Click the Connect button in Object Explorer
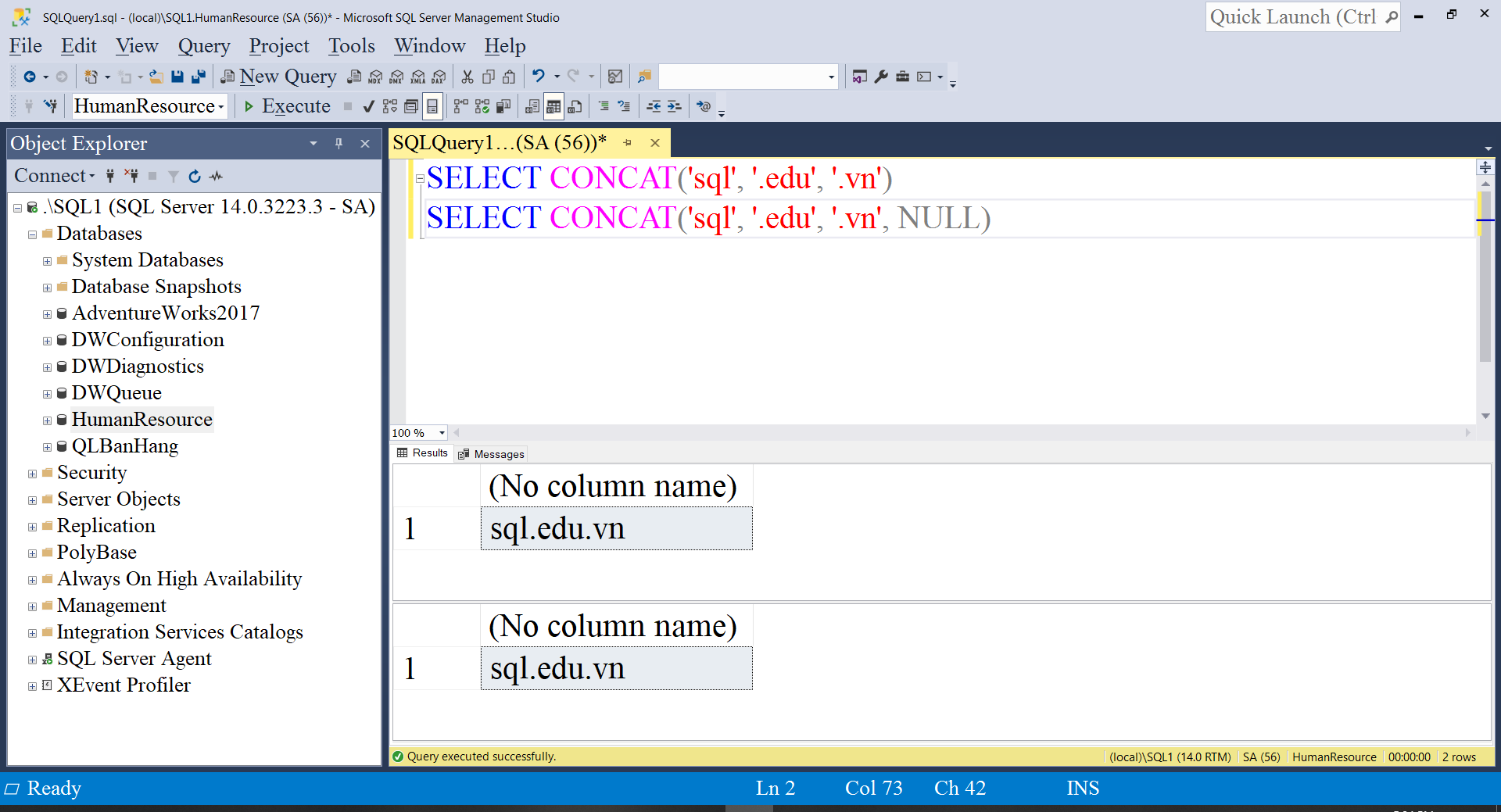The height and width of the screenshot is (812, 1501). (x=48, y=176)
